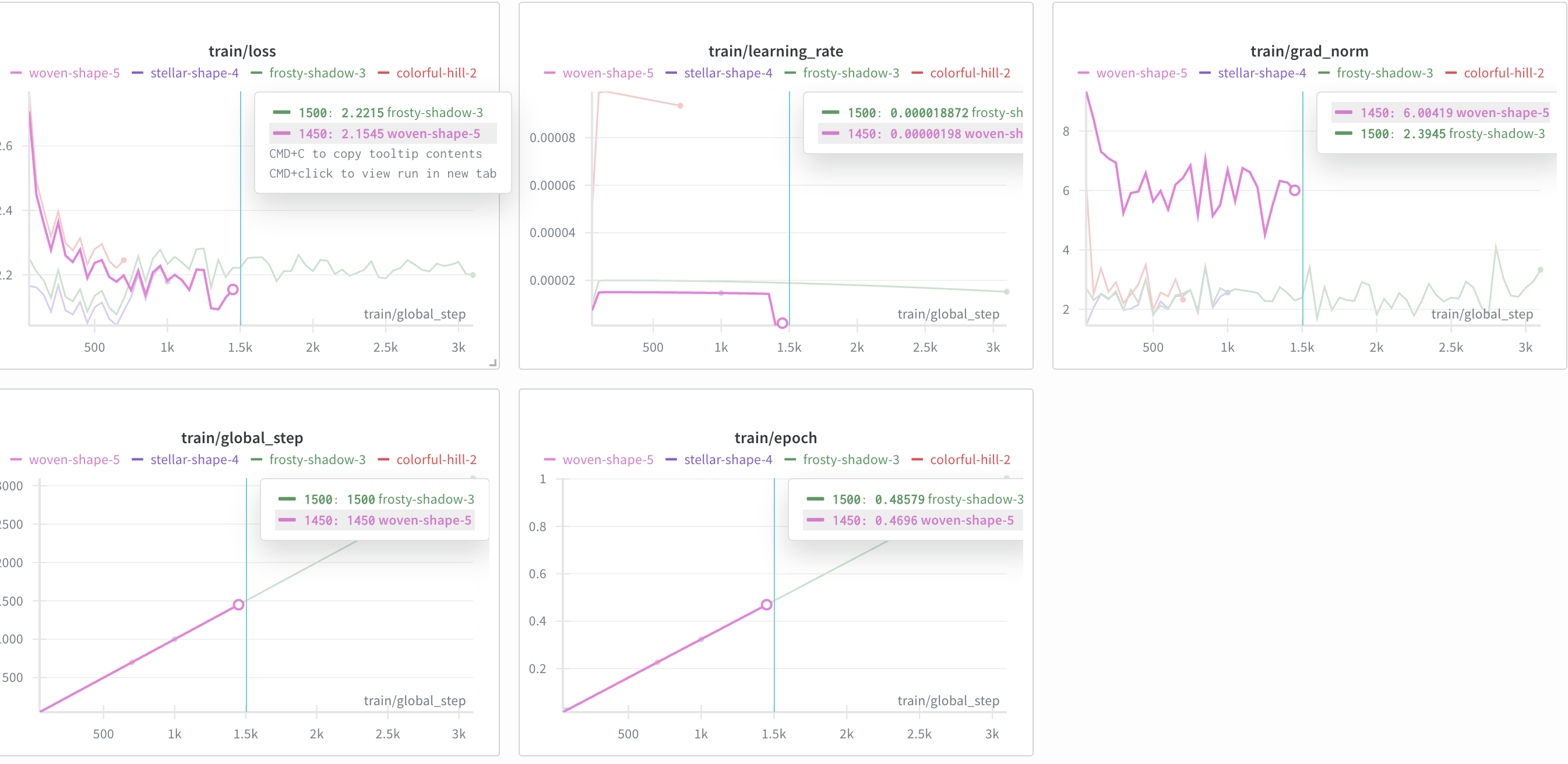Screen dimensions: 1568x764
Task: Select colorful-hill-2 legend entry in train/epoch chart
Action: point(970,460)
